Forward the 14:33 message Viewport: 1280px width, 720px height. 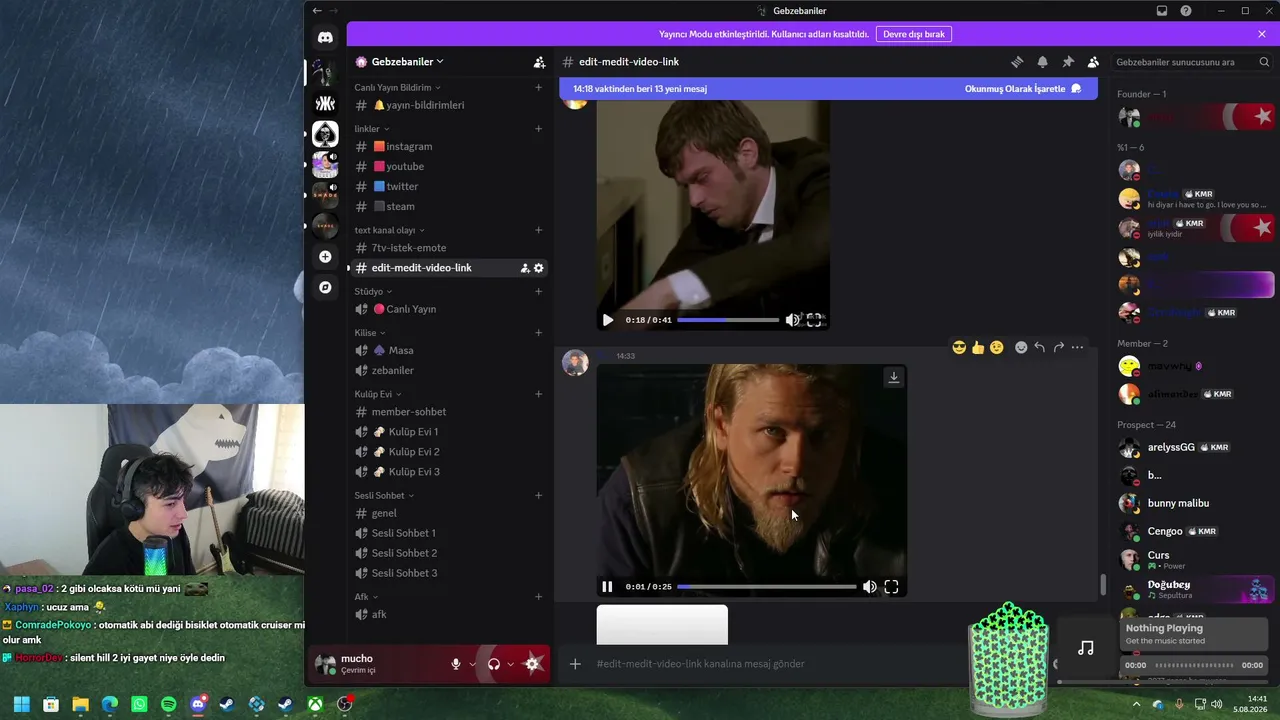click(1058, 347)
